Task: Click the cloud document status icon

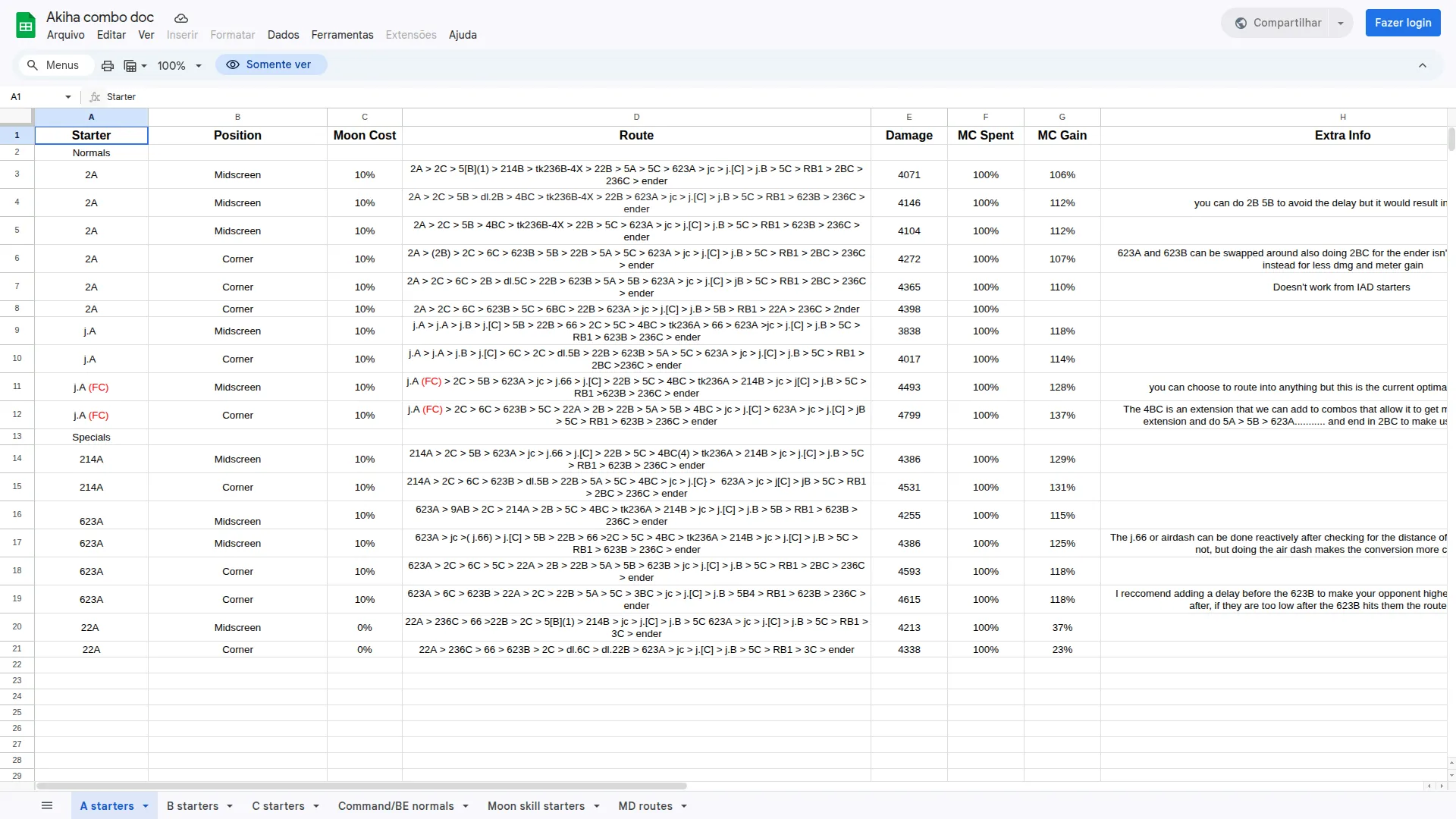Action: click(180, 18)
